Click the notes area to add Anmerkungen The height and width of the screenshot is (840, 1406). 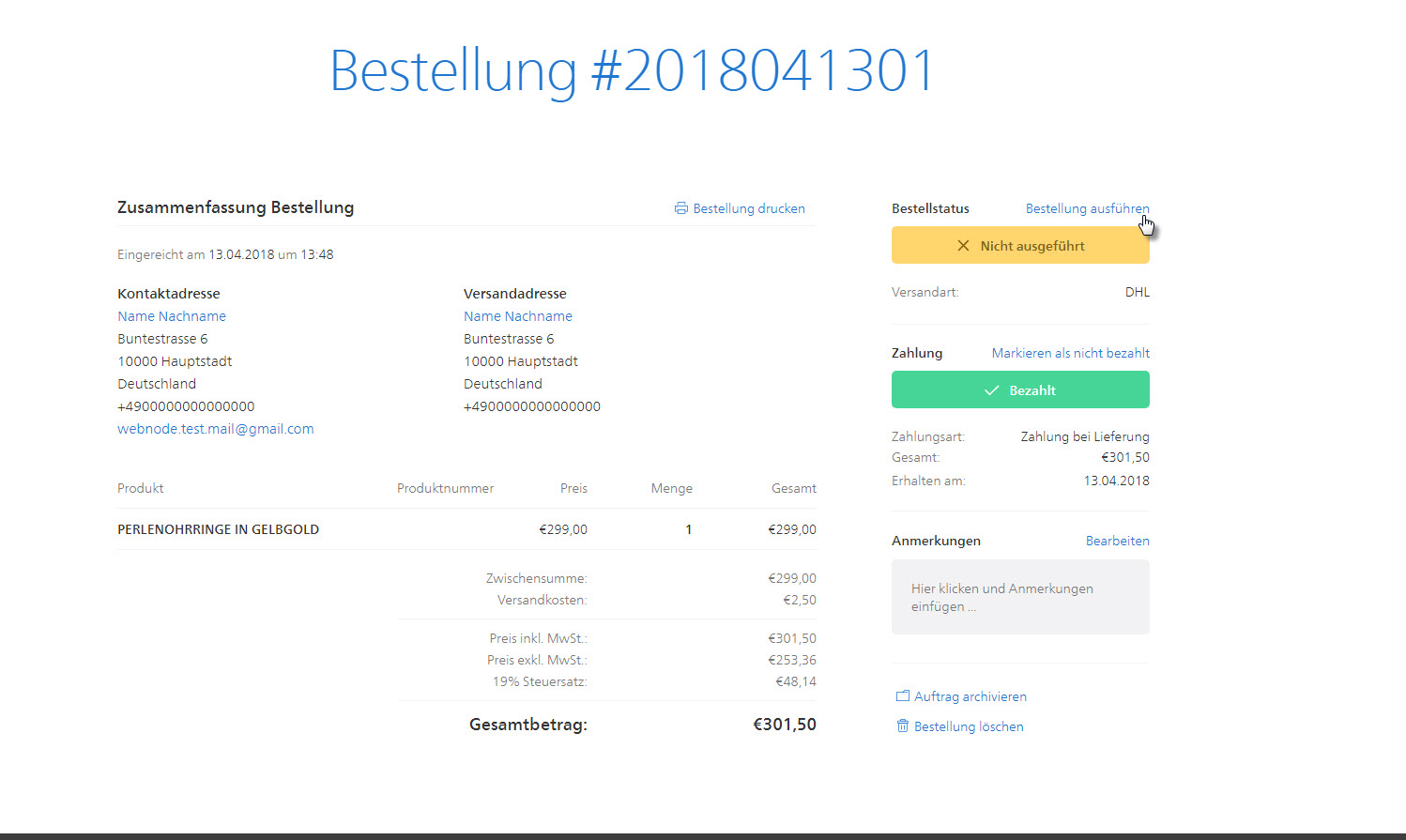(x=1019, y=597)
